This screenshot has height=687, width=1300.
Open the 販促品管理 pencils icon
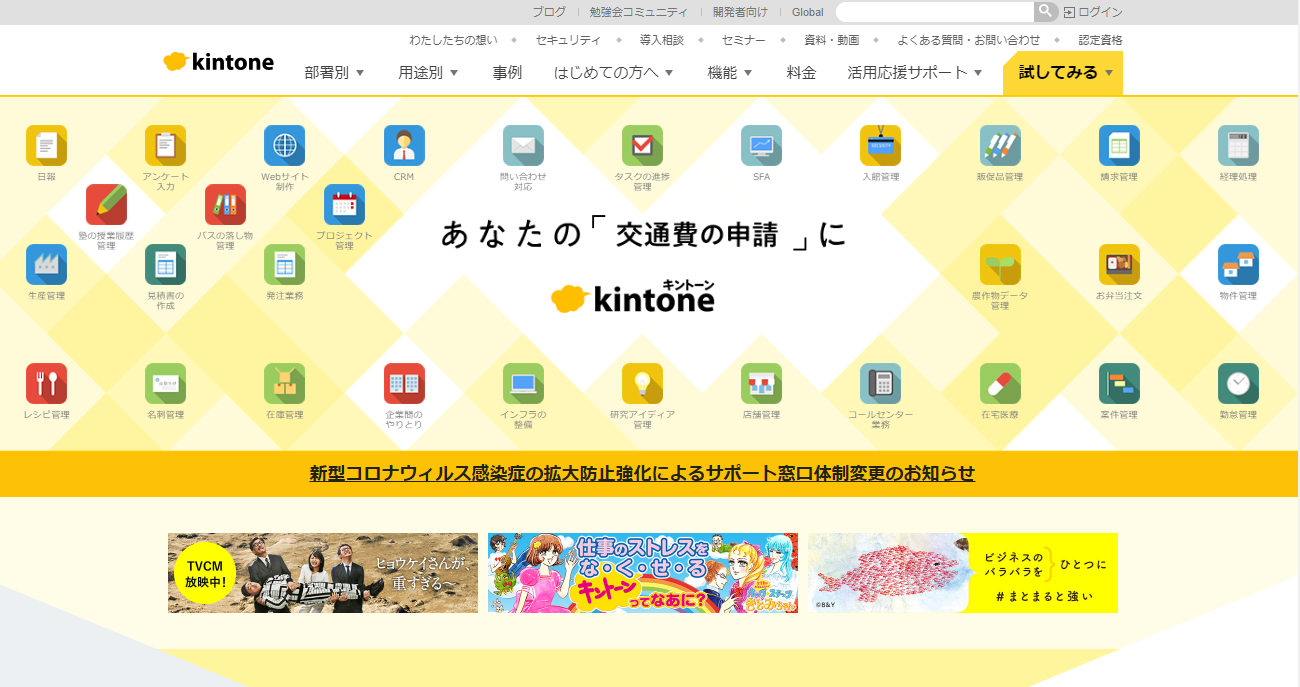click(x=1000, y=145)
